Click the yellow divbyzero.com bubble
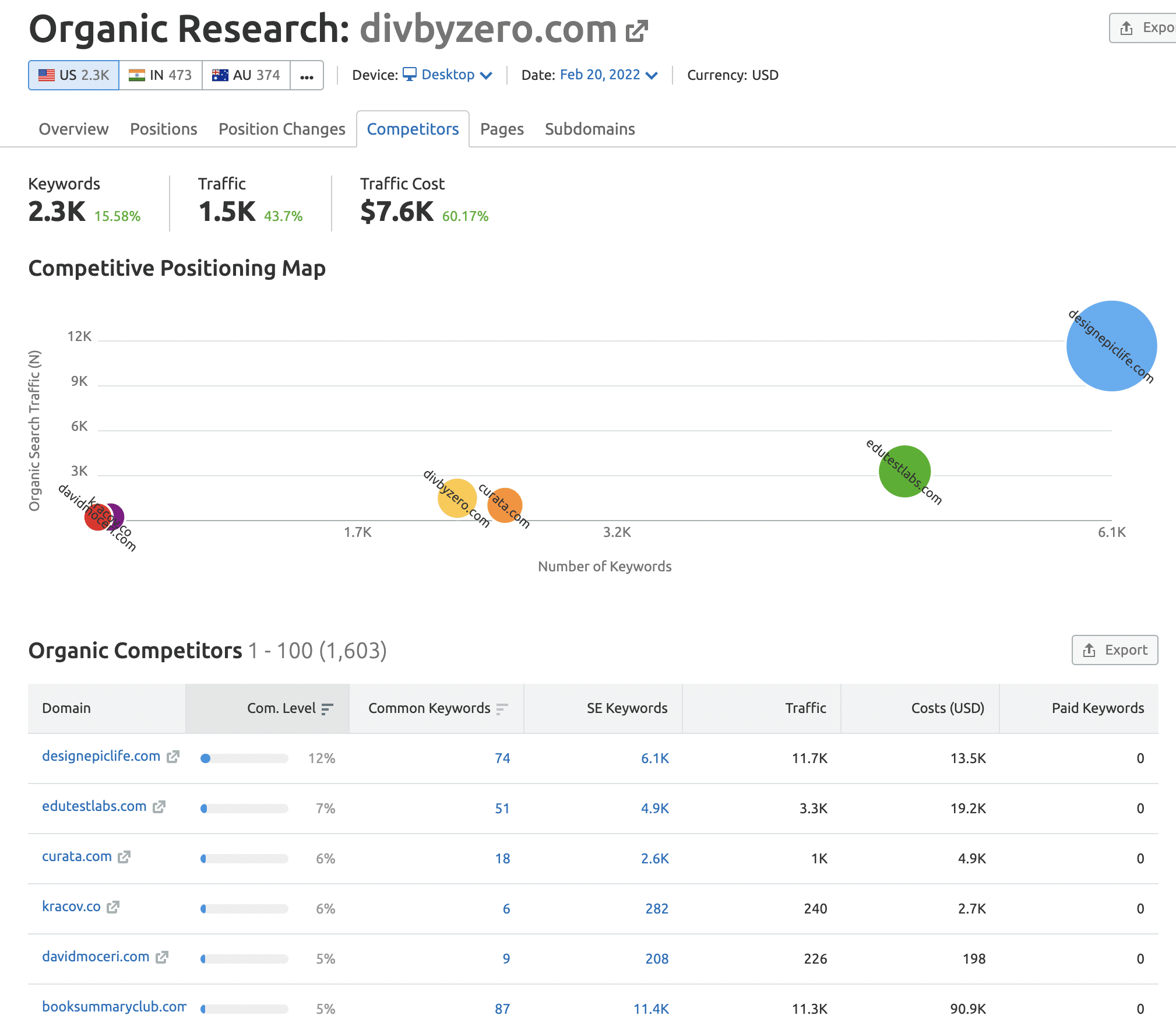Screen dimensions: 1176x1033 coord(457,498)
